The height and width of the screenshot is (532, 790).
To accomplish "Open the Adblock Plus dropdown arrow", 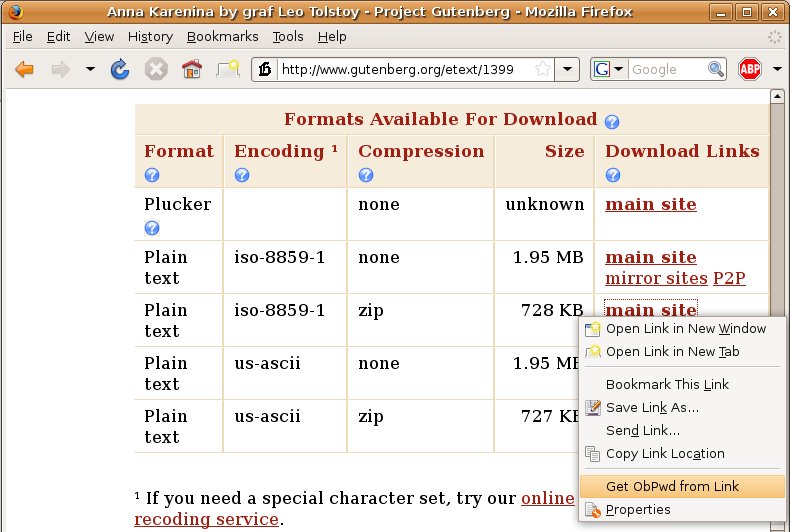I will (777, 69).
